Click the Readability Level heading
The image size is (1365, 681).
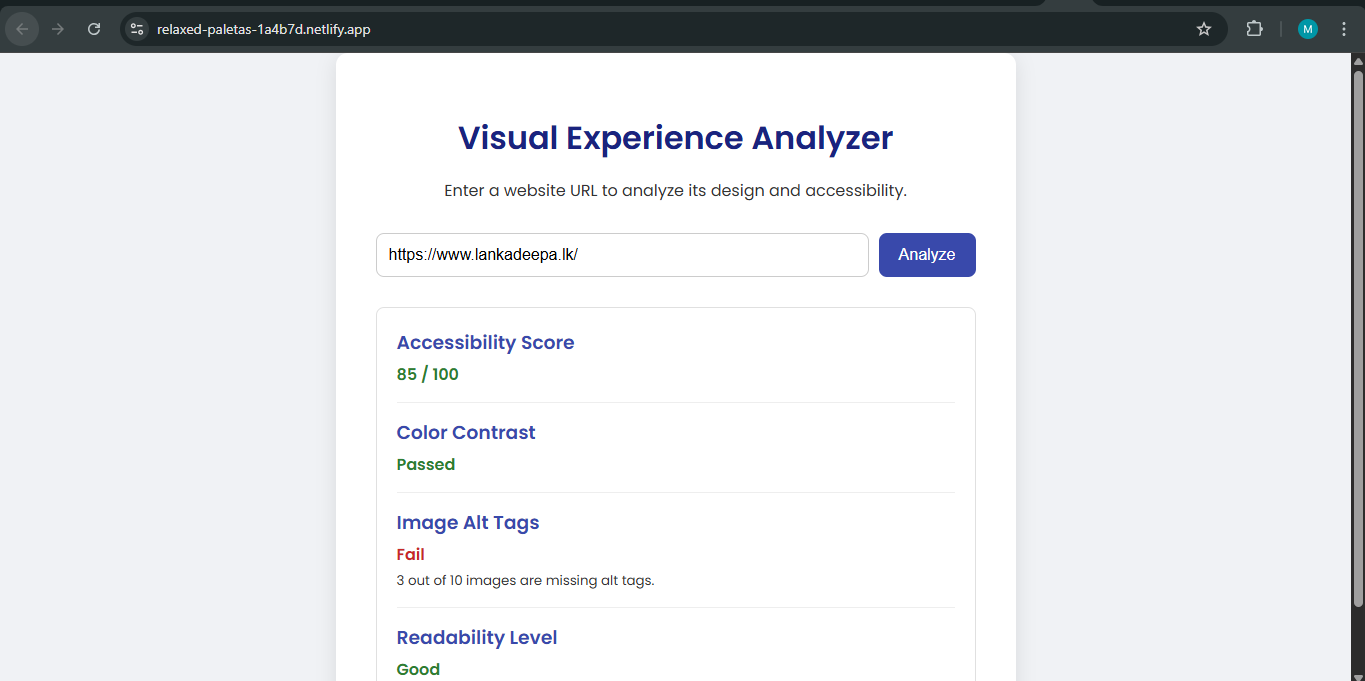point(477,637)
